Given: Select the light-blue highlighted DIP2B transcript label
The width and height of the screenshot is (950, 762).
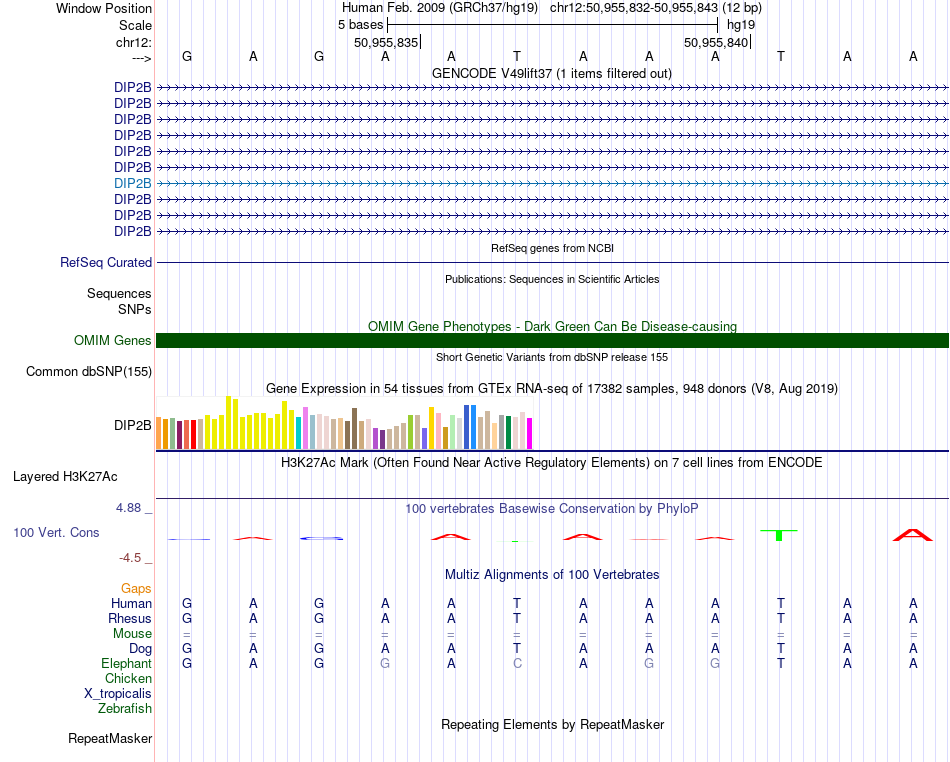Looking at the screenshot, I should click(x=133, y=183).
